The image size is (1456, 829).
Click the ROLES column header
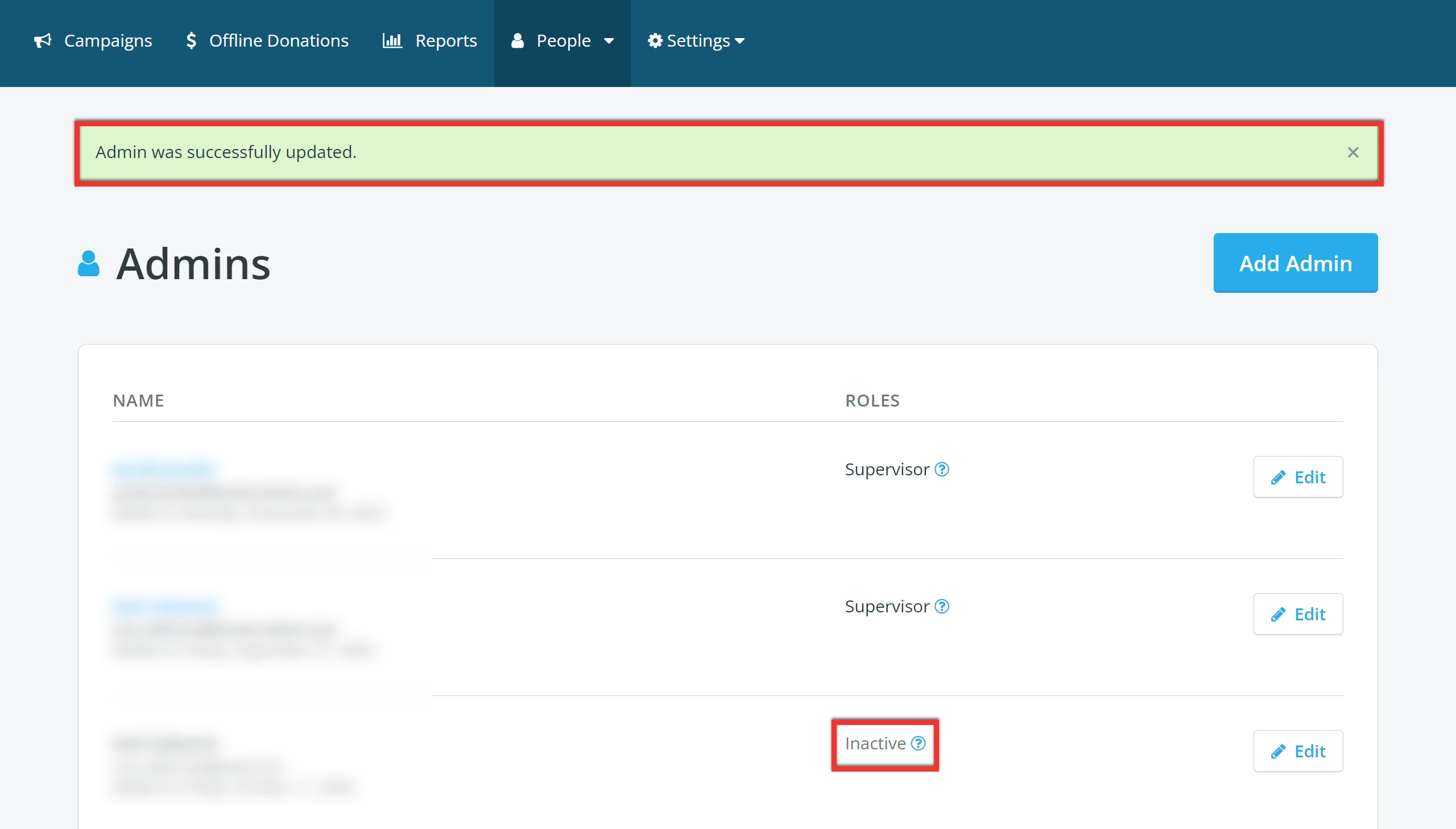point(872,400)
